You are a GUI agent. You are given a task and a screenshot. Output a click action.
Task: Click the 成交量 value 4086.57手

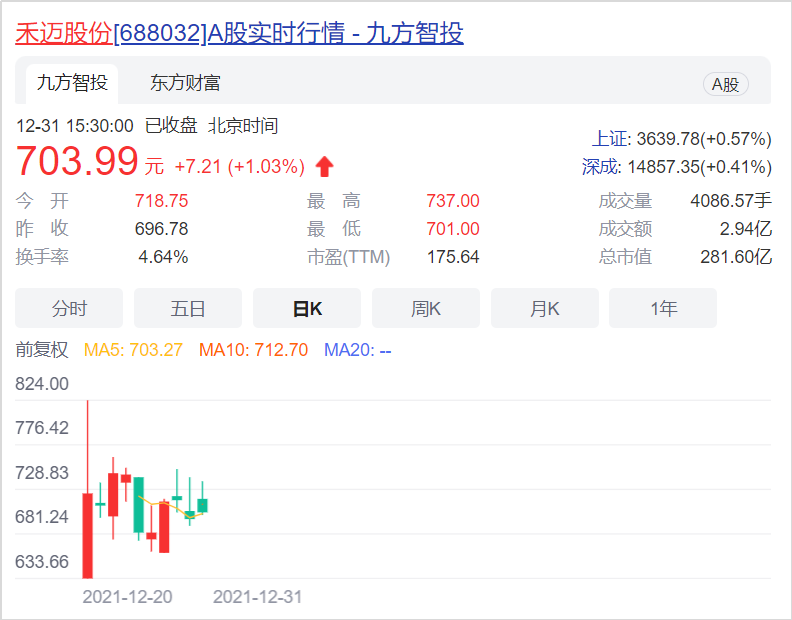(731, 201)
